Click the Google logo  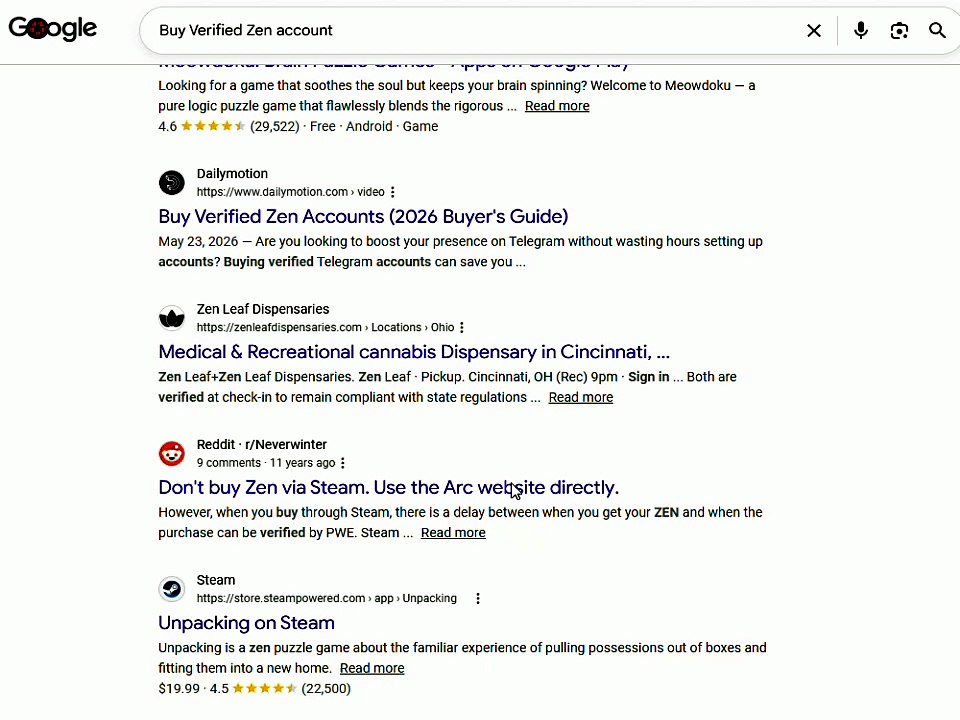click(x=53, y=28)
